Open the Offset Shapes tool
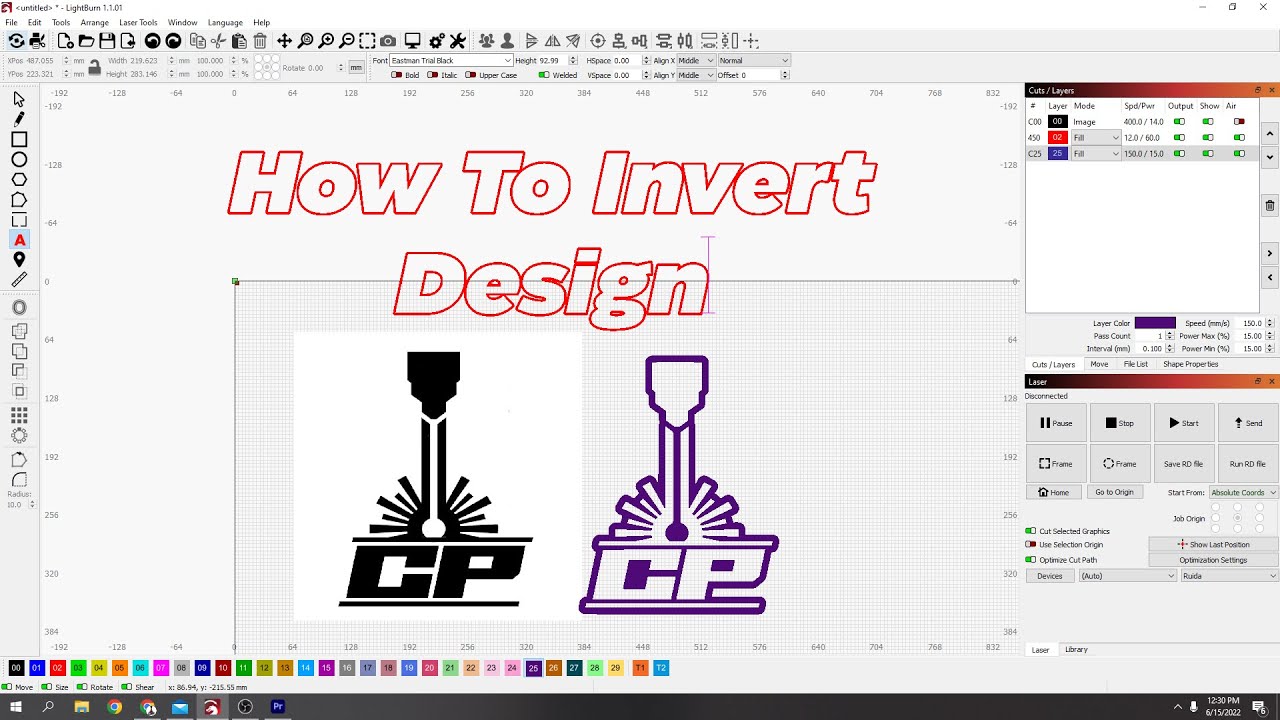This screenshot has height=720, width=1280. tap(19, 308)
